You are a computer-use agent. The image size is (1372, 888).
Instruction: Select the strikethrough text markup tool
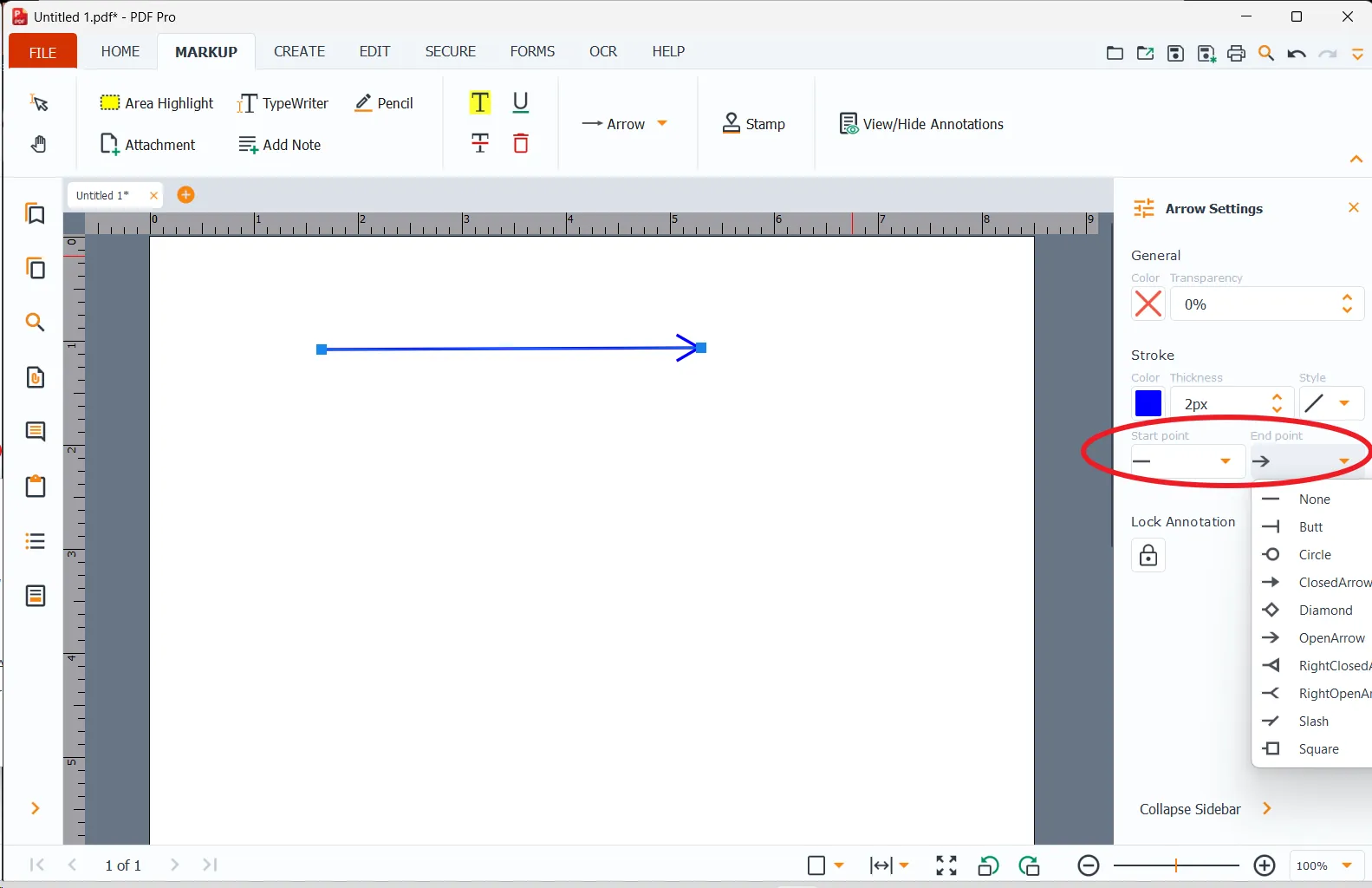coord(480,143)
